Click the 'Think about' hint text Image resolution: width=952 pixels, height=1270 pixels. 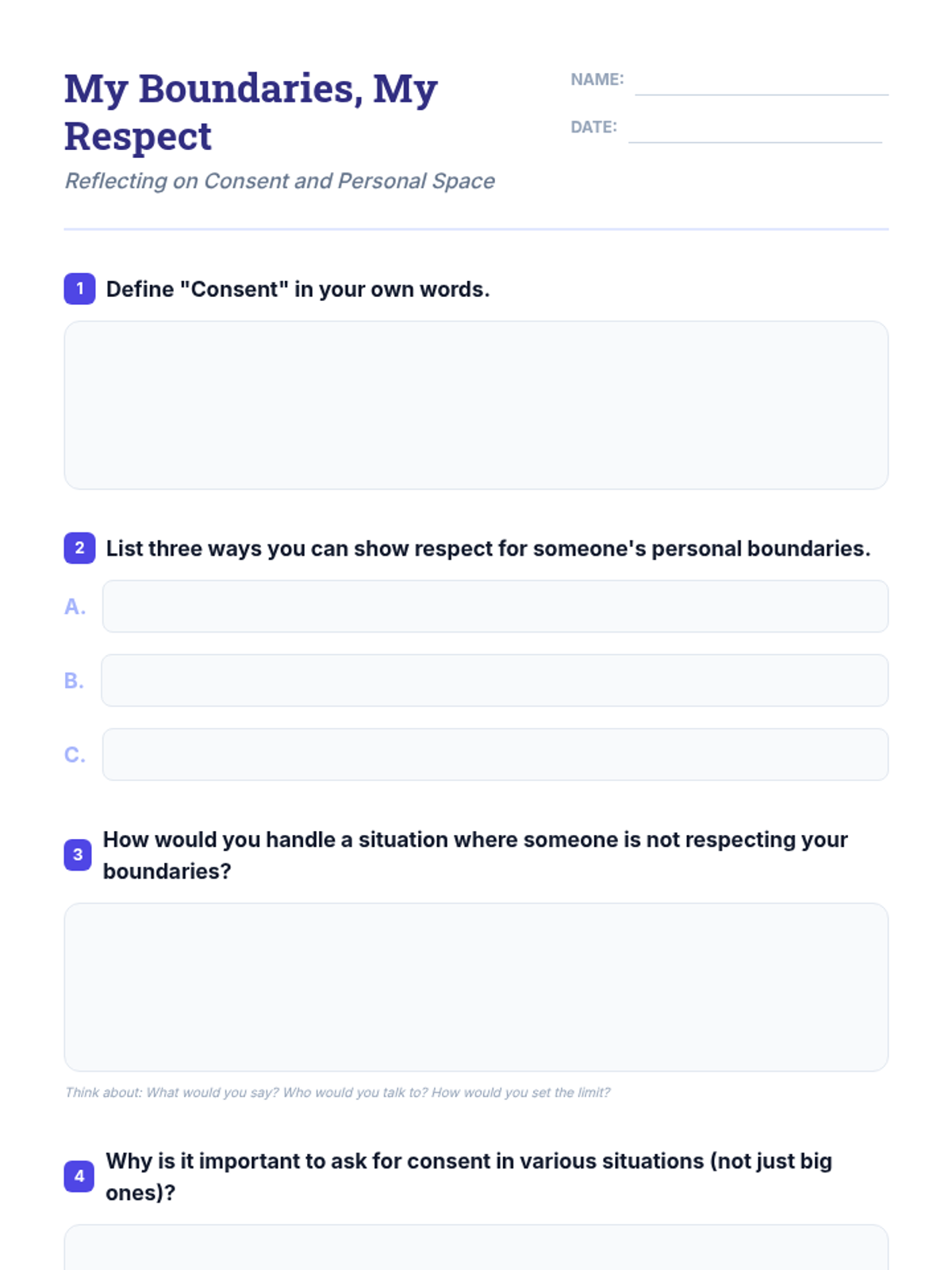[x=337, y=1092]
